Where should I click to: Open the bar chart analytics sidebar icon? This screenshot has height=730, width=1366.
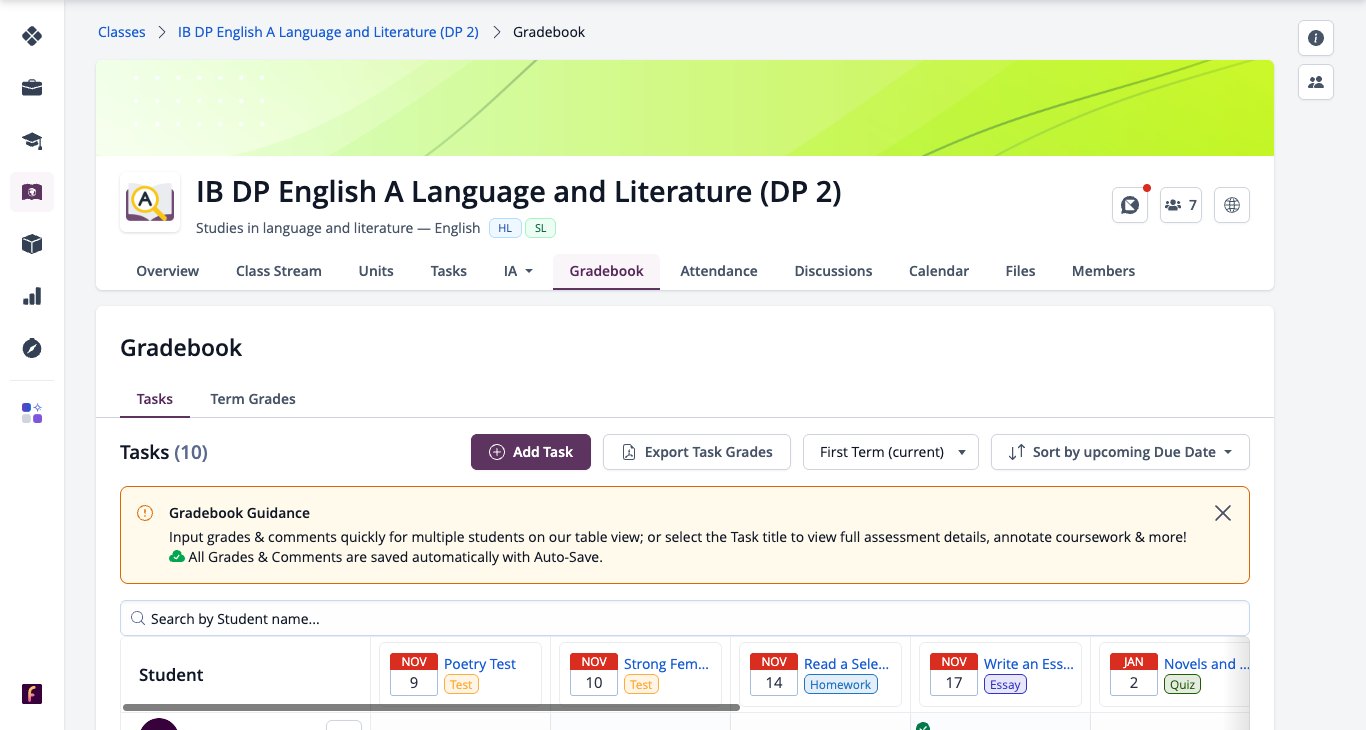32,296
